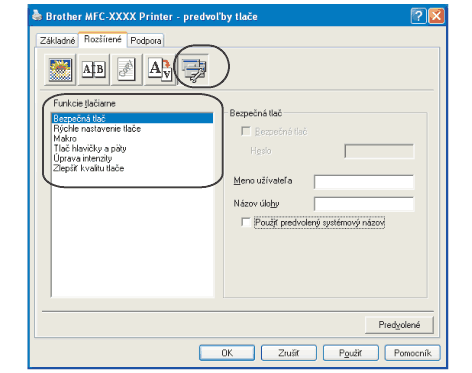Select Tlač hlavičky a päty item
This screenshot has height=373, width=472.
pyautogui.click(x=90, y=148)
